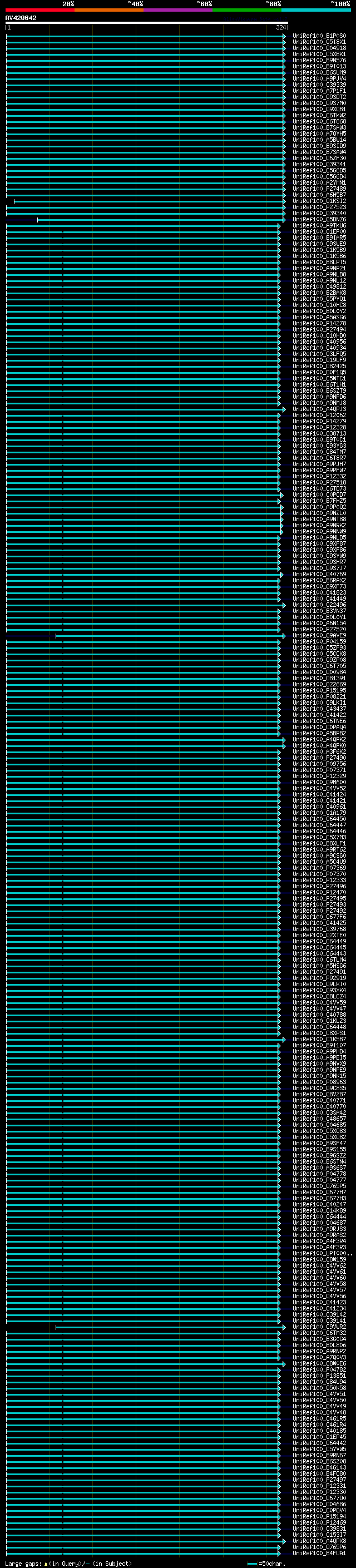Open hit UniRef100_C5XBK1
Screen dimensions: 356x1568
[319, 54]
